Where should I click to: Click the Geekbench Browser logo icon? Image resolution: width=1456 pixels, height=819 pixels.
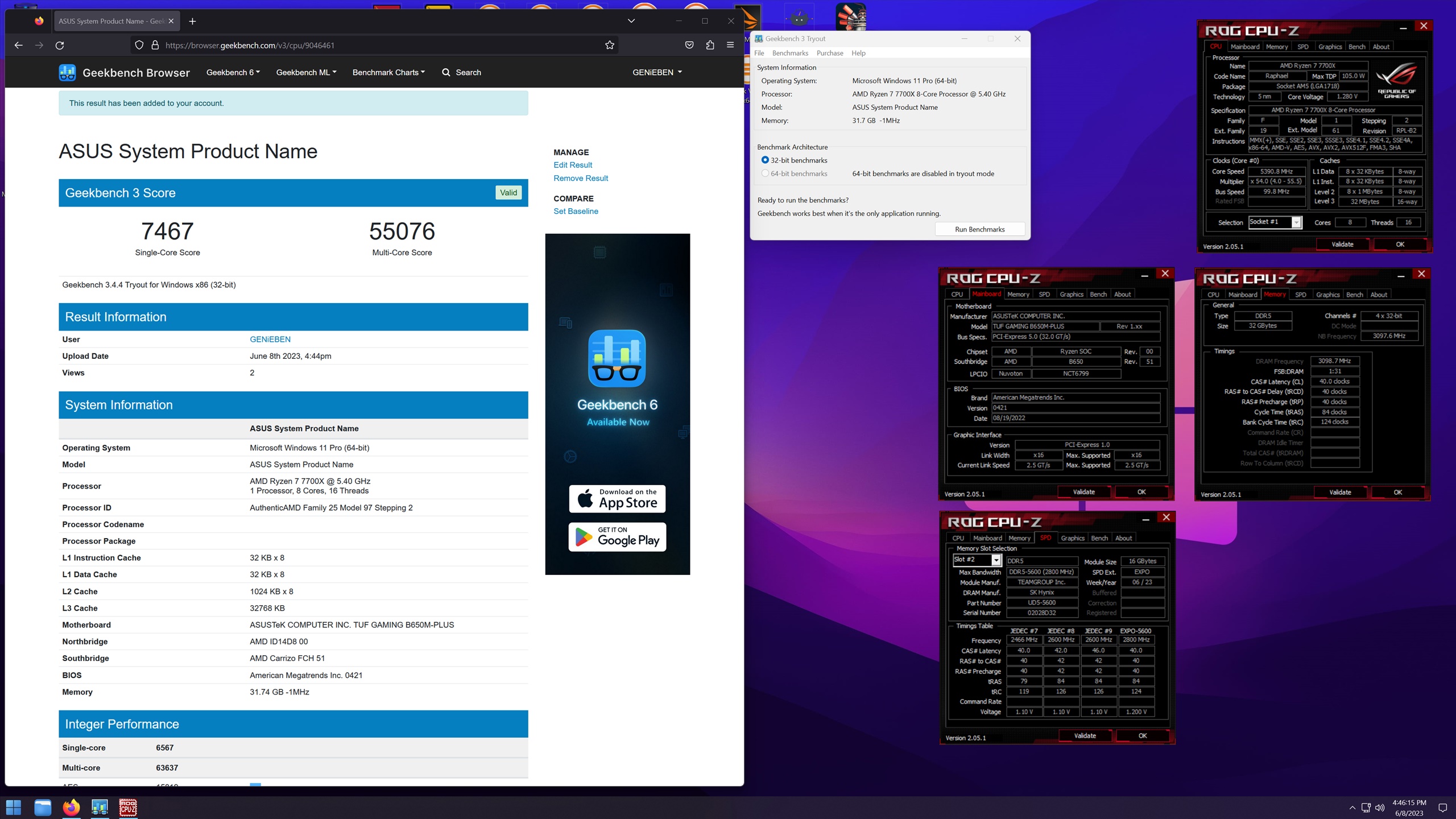point(67,72)
